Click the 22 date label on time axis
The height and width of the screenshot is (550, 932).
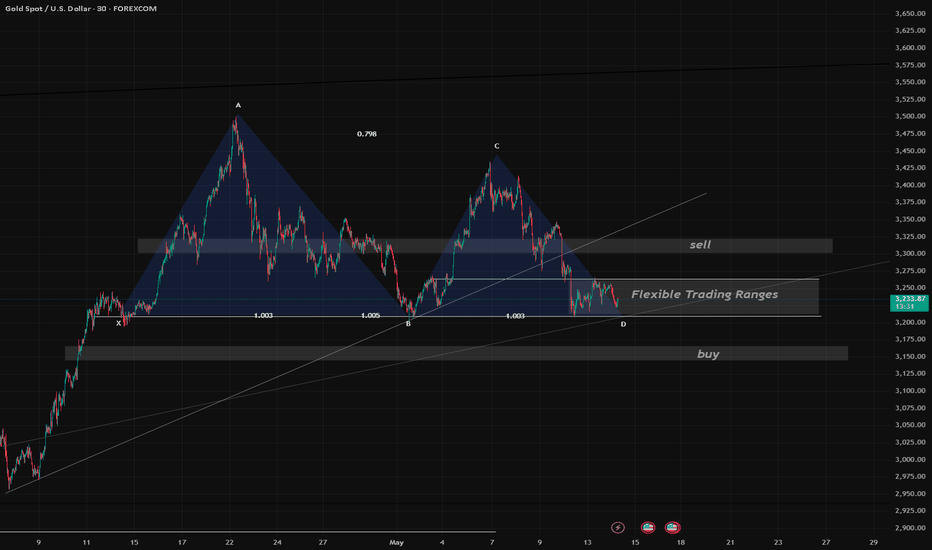coord(229,542)
